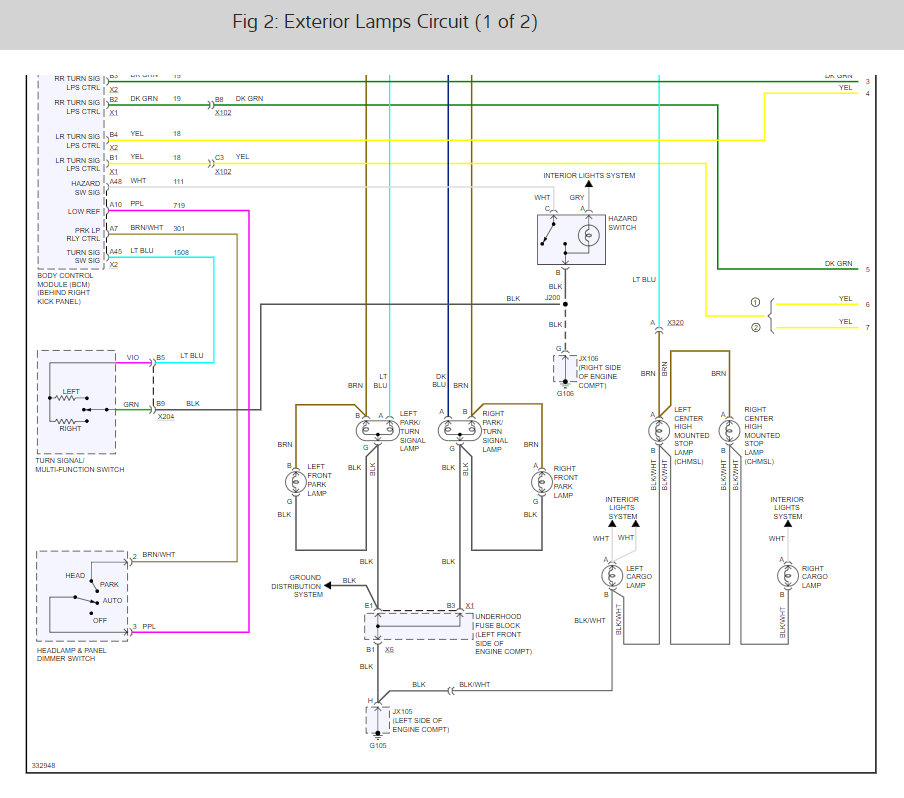Click the 'LEFT' contact label in turn switch
Image resolution: width=904 pixels, height=798 pixels.
pyautogui.click(x=71, y=392)
